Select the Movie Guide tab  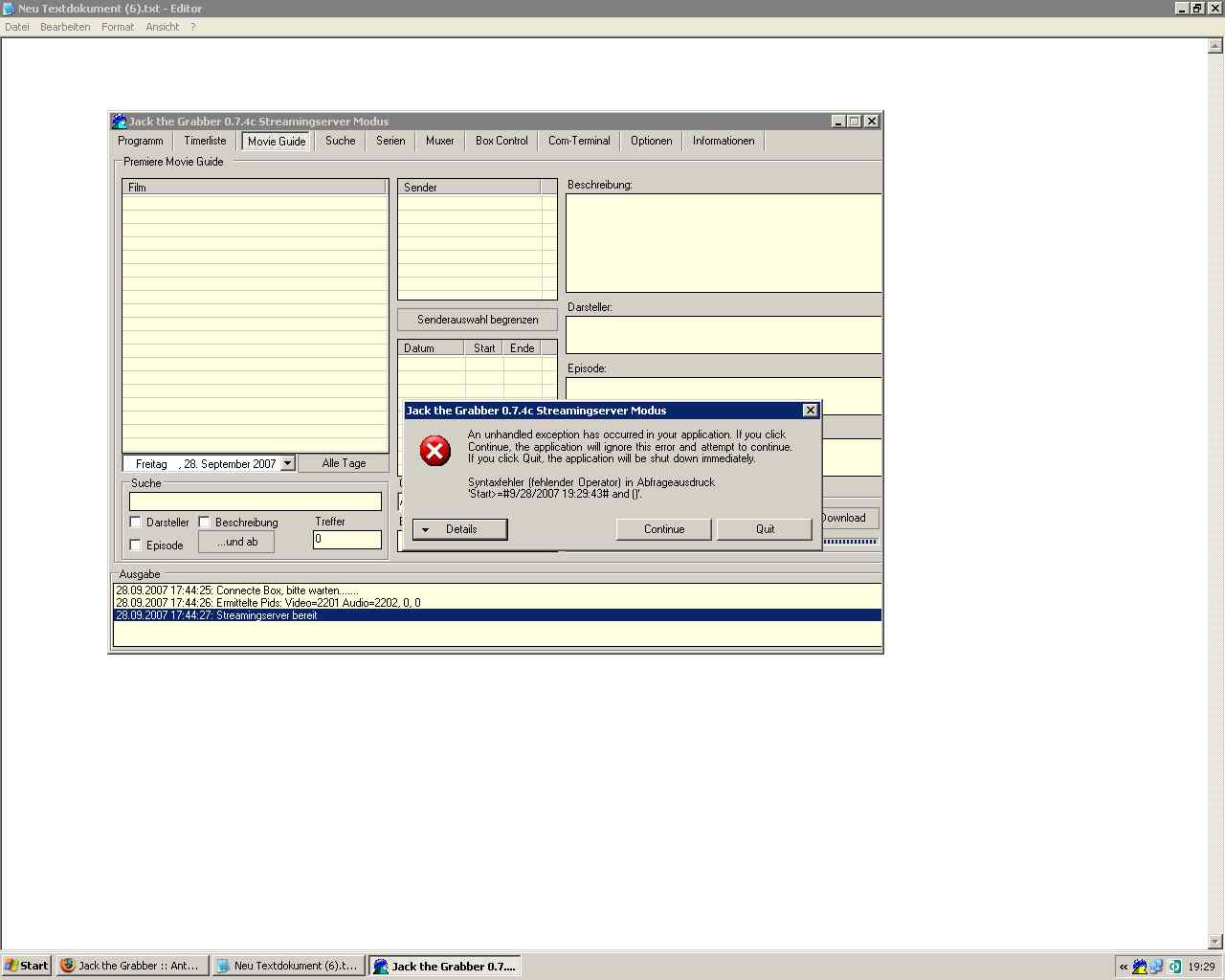pyautogui.click(x=277, y=141)
